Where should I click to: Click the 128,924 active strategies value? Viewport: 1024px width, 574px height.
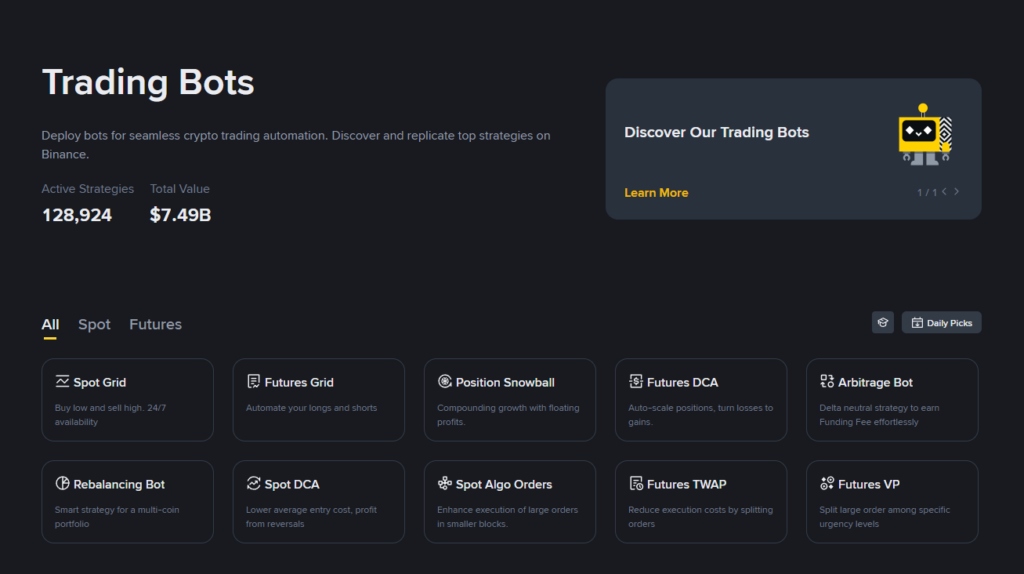[x=76, y=215]
